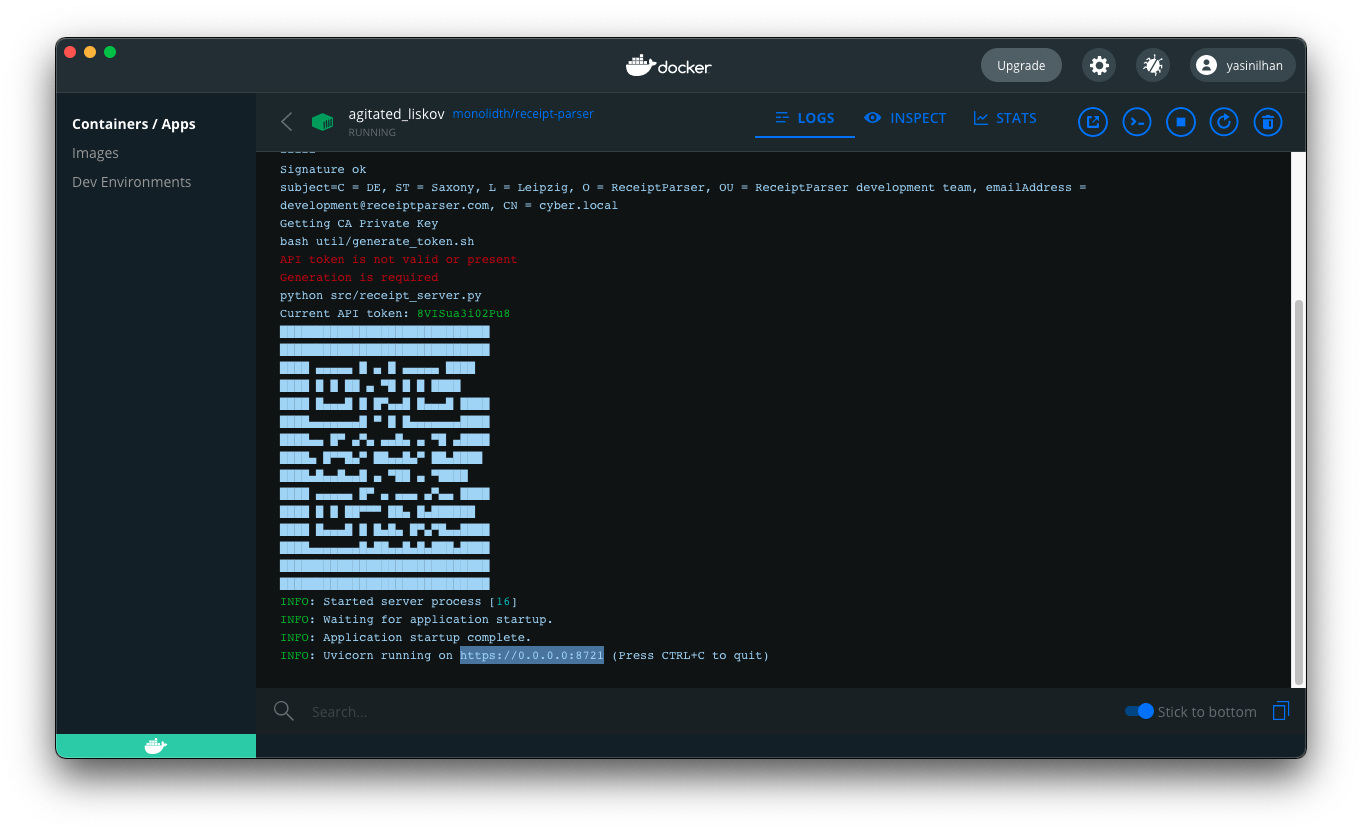
Task: Disable the Stick to bottom toggle
Action: [1138, 711]
